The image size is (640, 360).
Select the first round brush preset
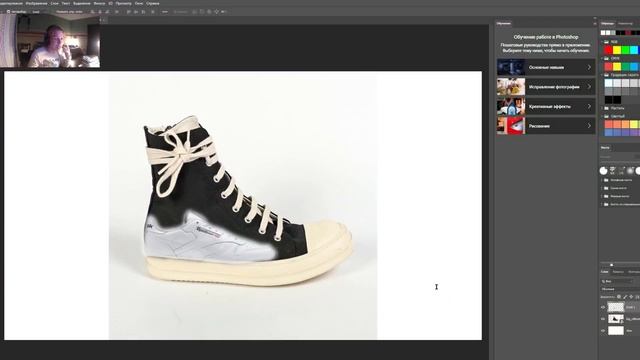(603, 171)
